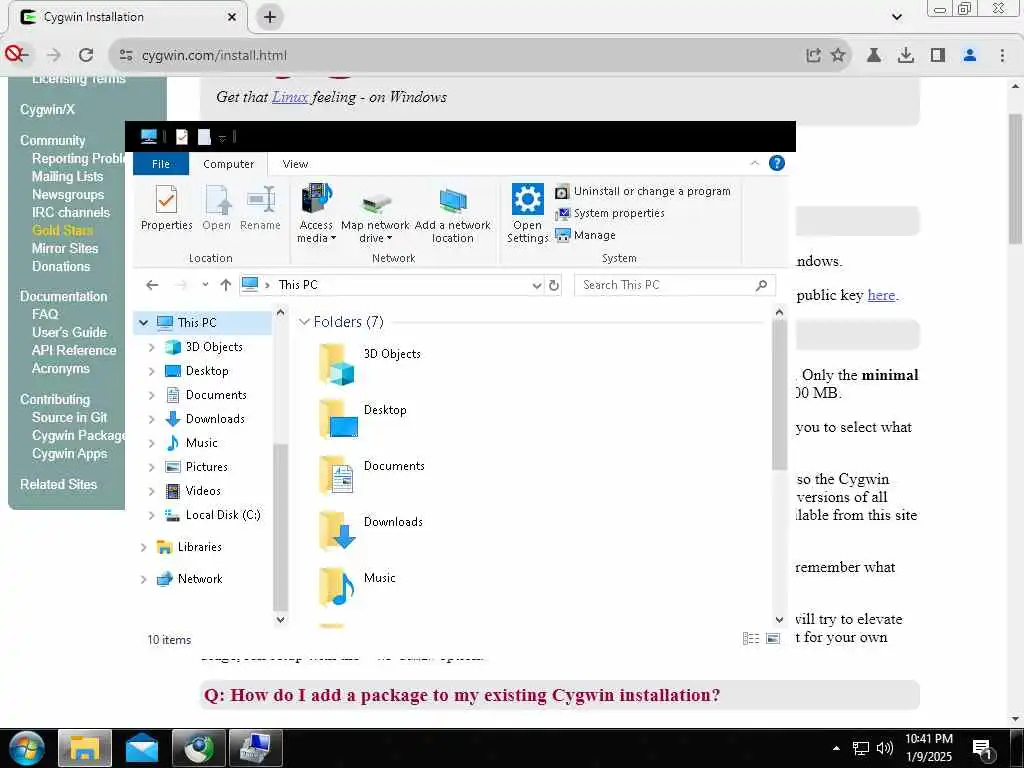
Task: Open the Linux link on page
Action: [290, 97]
